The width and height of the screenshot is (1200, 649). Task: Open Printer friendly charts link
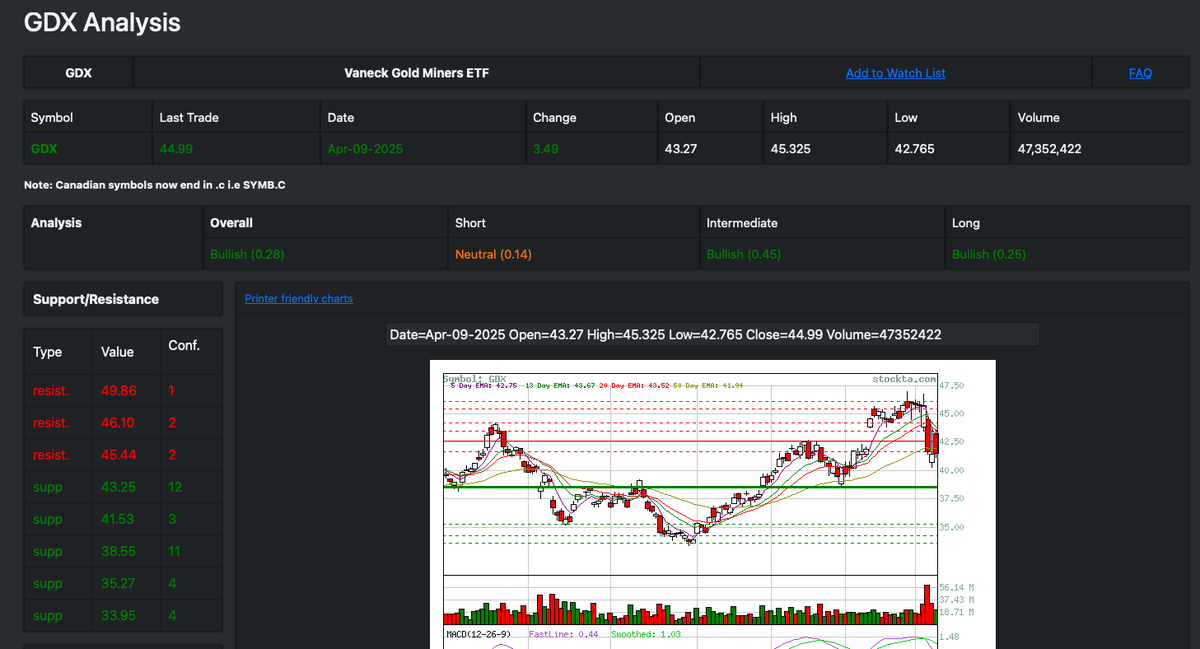click(299, 299)
